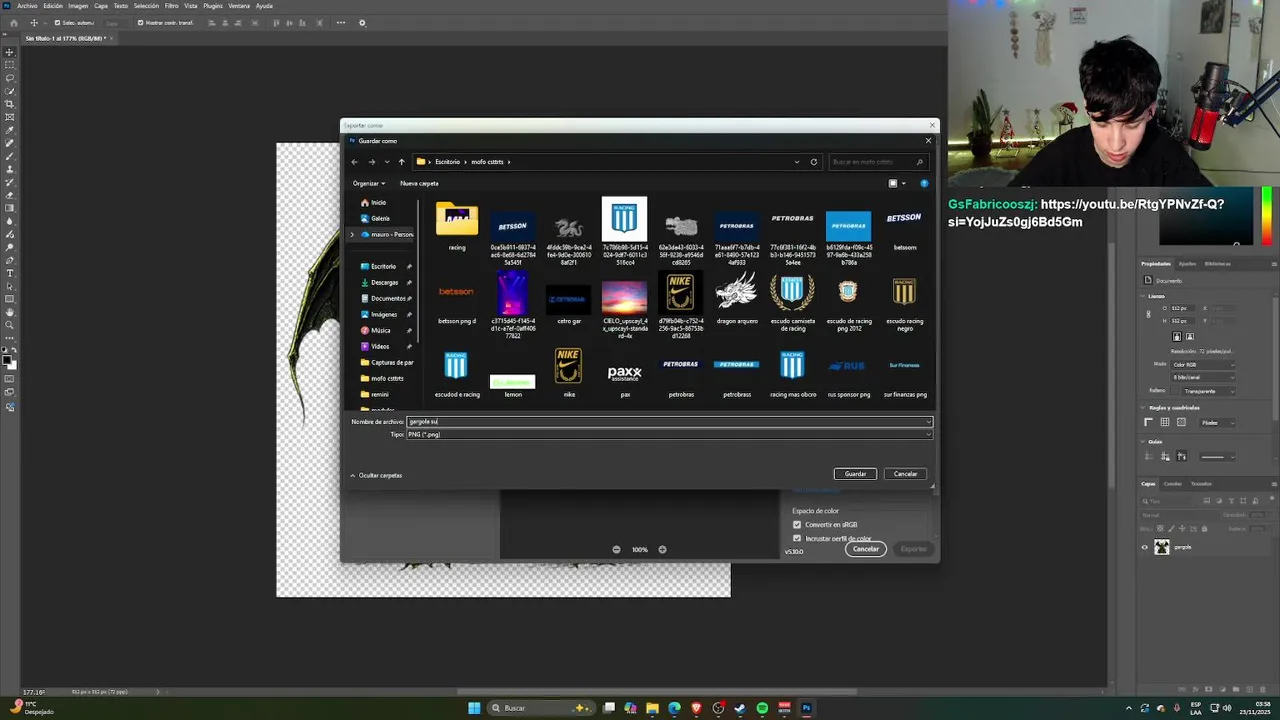Click the Windows taskbar Buscar search box

[541, 708]
